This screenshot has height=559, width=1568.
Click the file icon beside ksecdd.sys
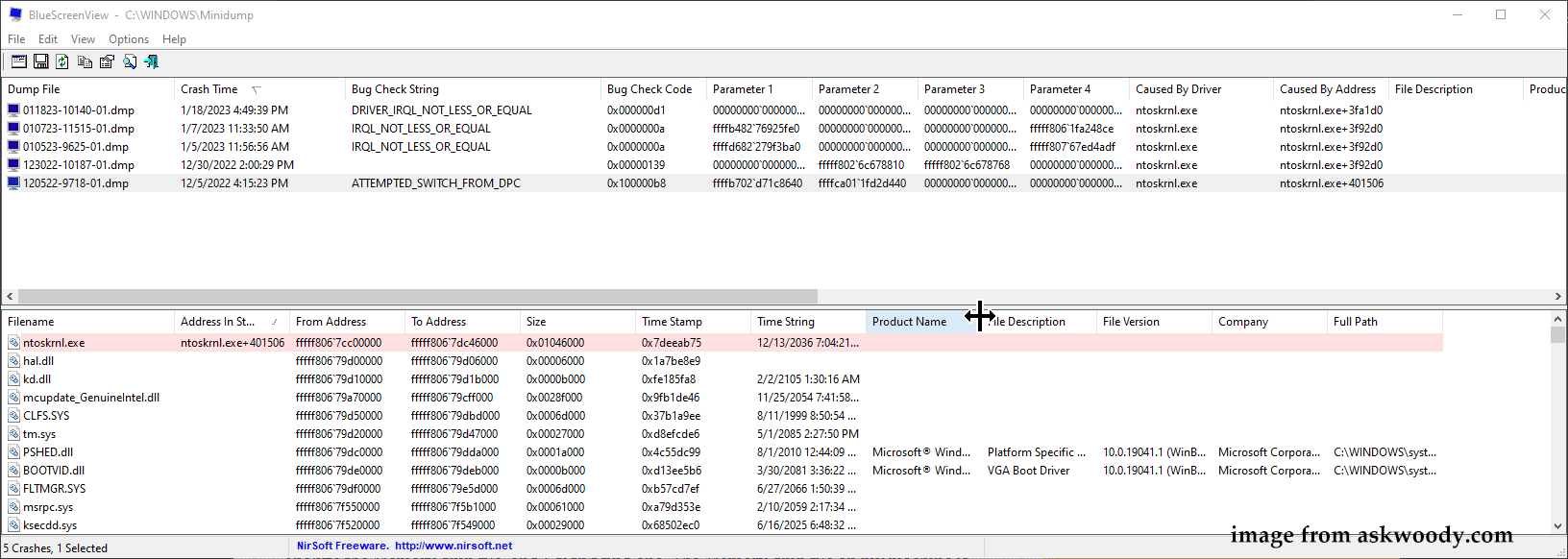13,524
